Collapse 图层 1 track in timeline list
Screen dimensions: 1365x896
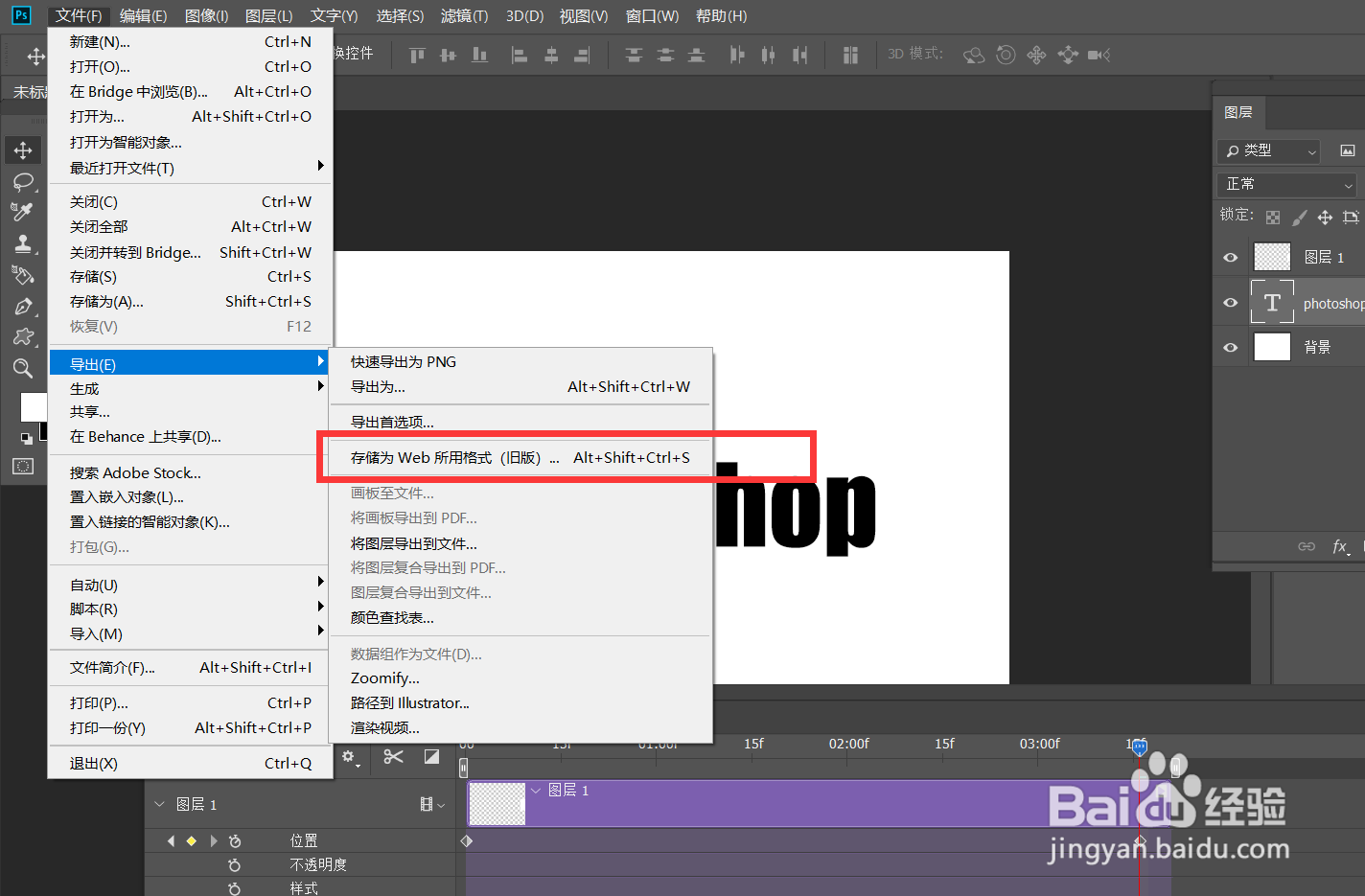tap(160, 804)
